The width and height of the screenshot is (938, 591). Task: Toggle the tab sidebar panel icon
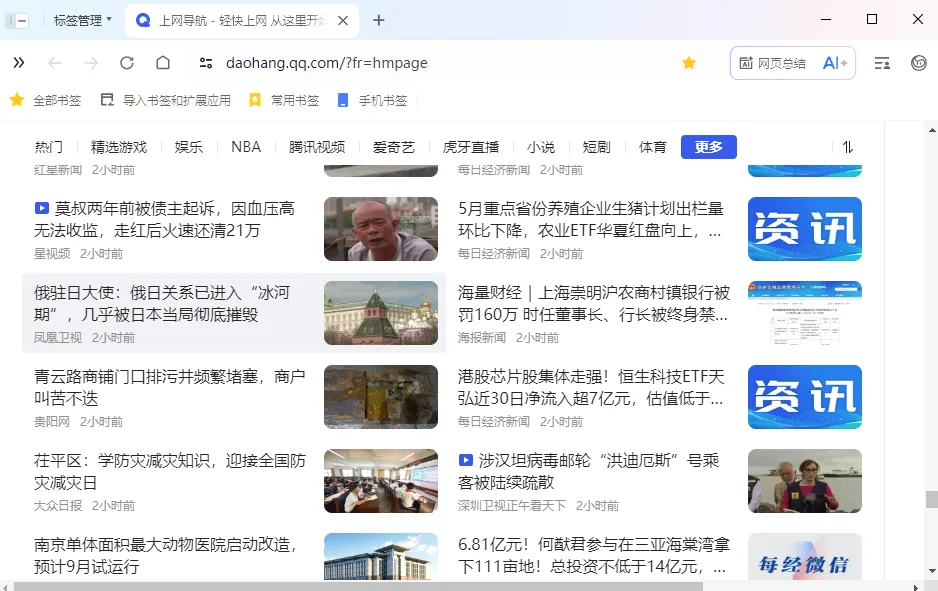17,21
